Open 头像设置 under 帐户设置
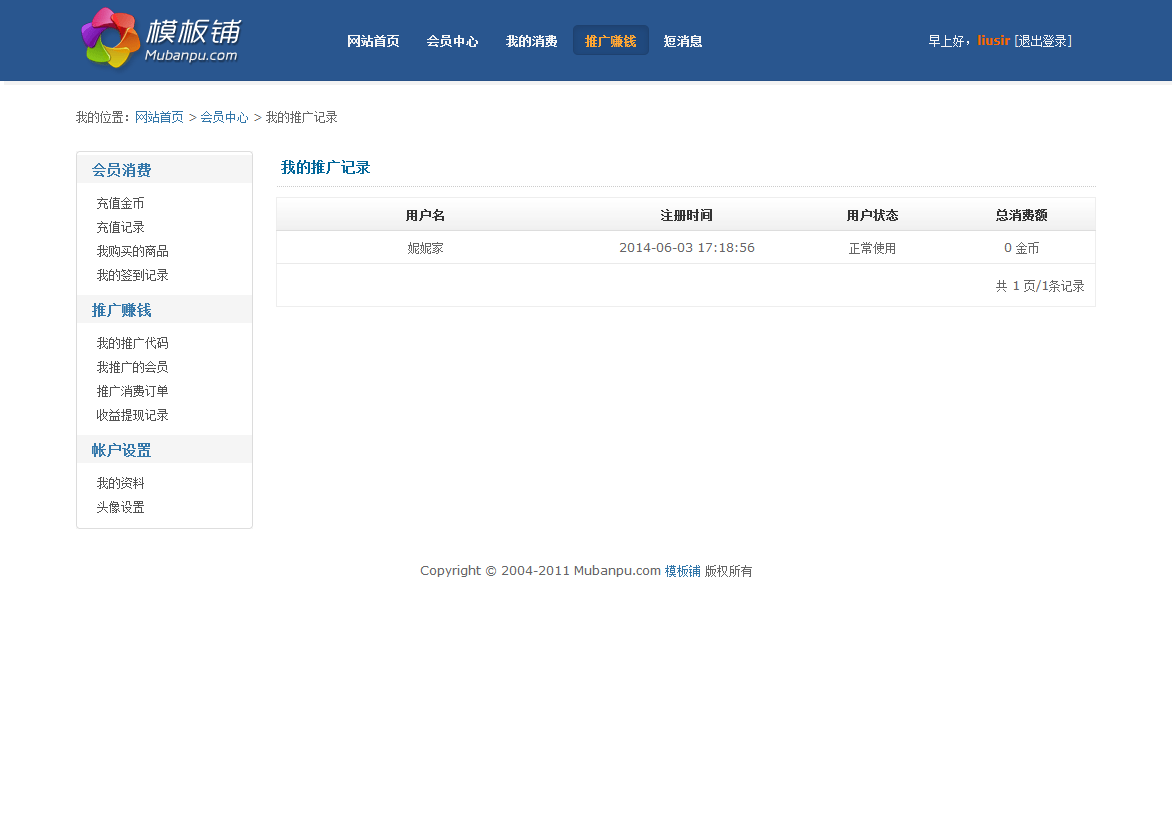The width and height of the screenshot is (1172, 820). pyautogui.click(x=120, y=507)
